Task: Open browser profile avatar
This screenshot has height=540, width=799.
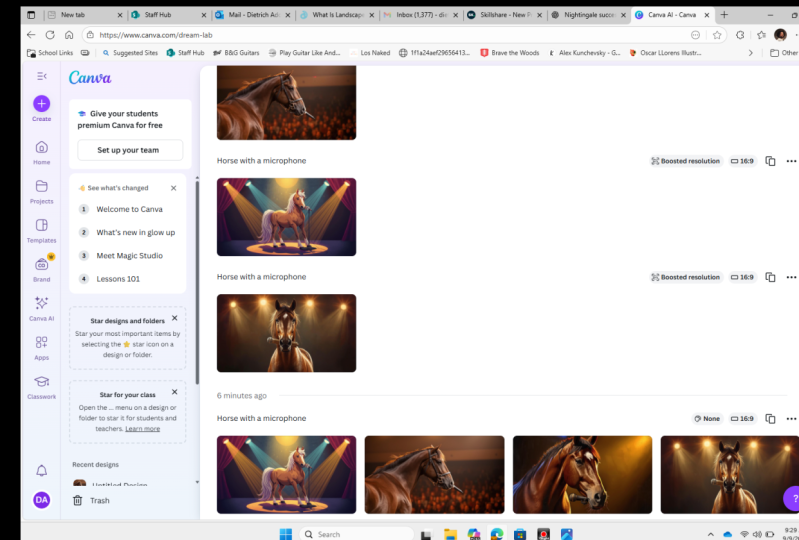Action: (x=780, y=35)
